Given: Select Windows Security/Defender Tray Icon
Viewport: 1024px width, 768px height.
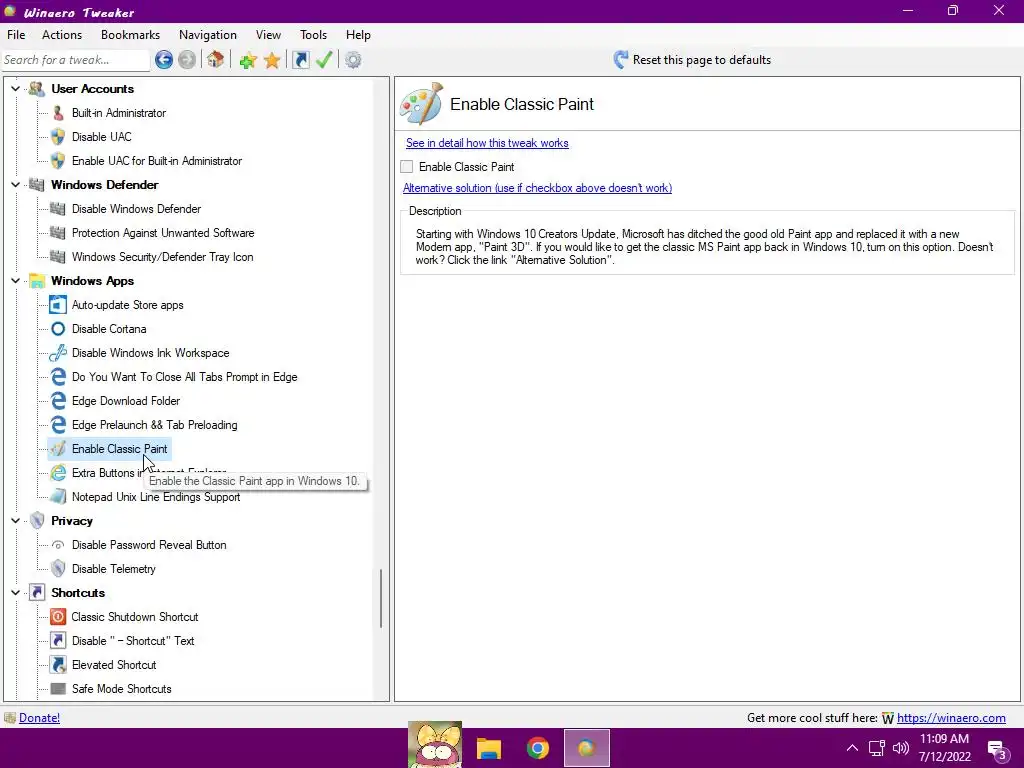Looking at the screenshot, I should pos(163,257).
